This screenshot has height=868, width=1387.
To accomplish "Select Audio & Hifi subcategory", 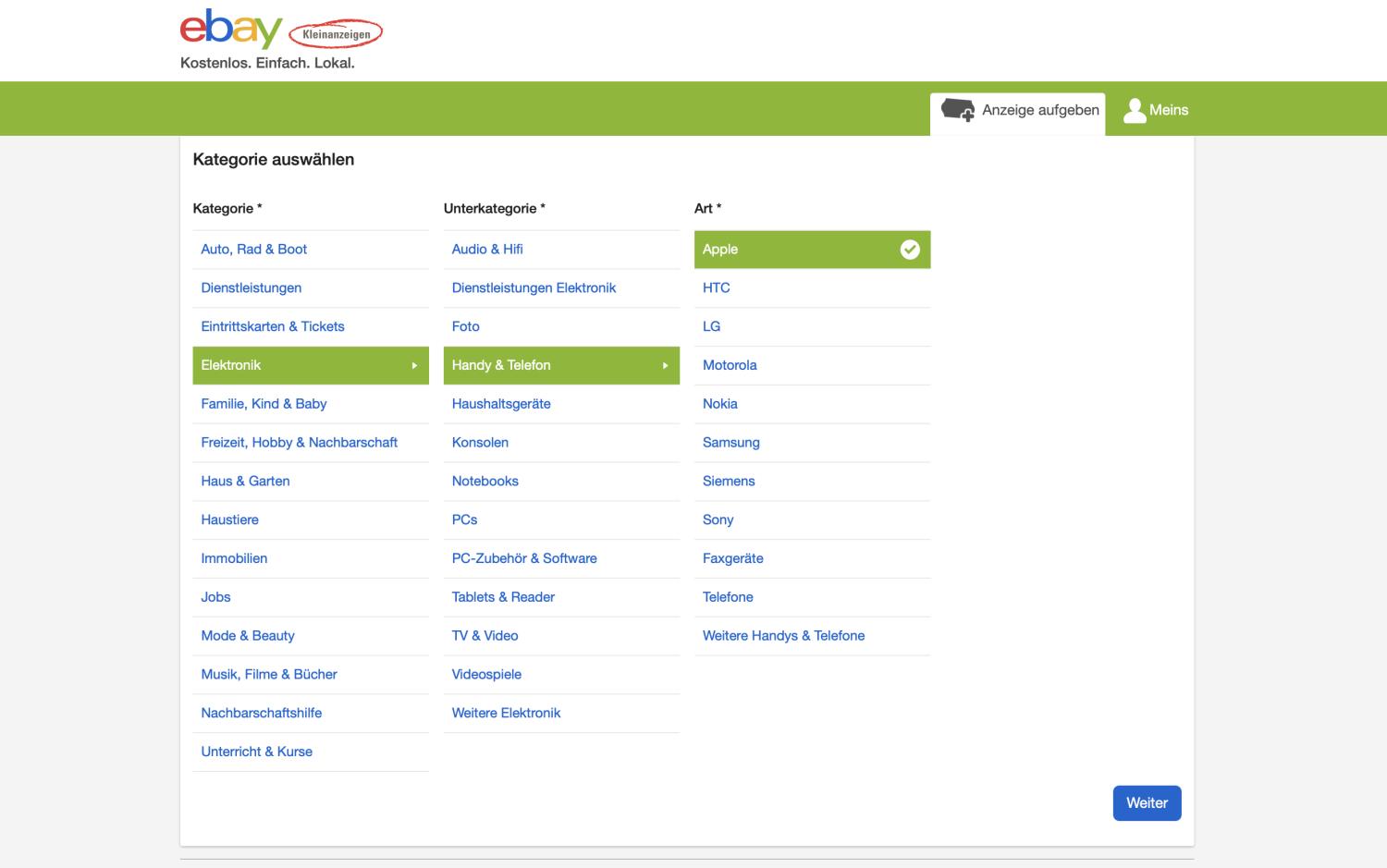I will coord(561,250).
